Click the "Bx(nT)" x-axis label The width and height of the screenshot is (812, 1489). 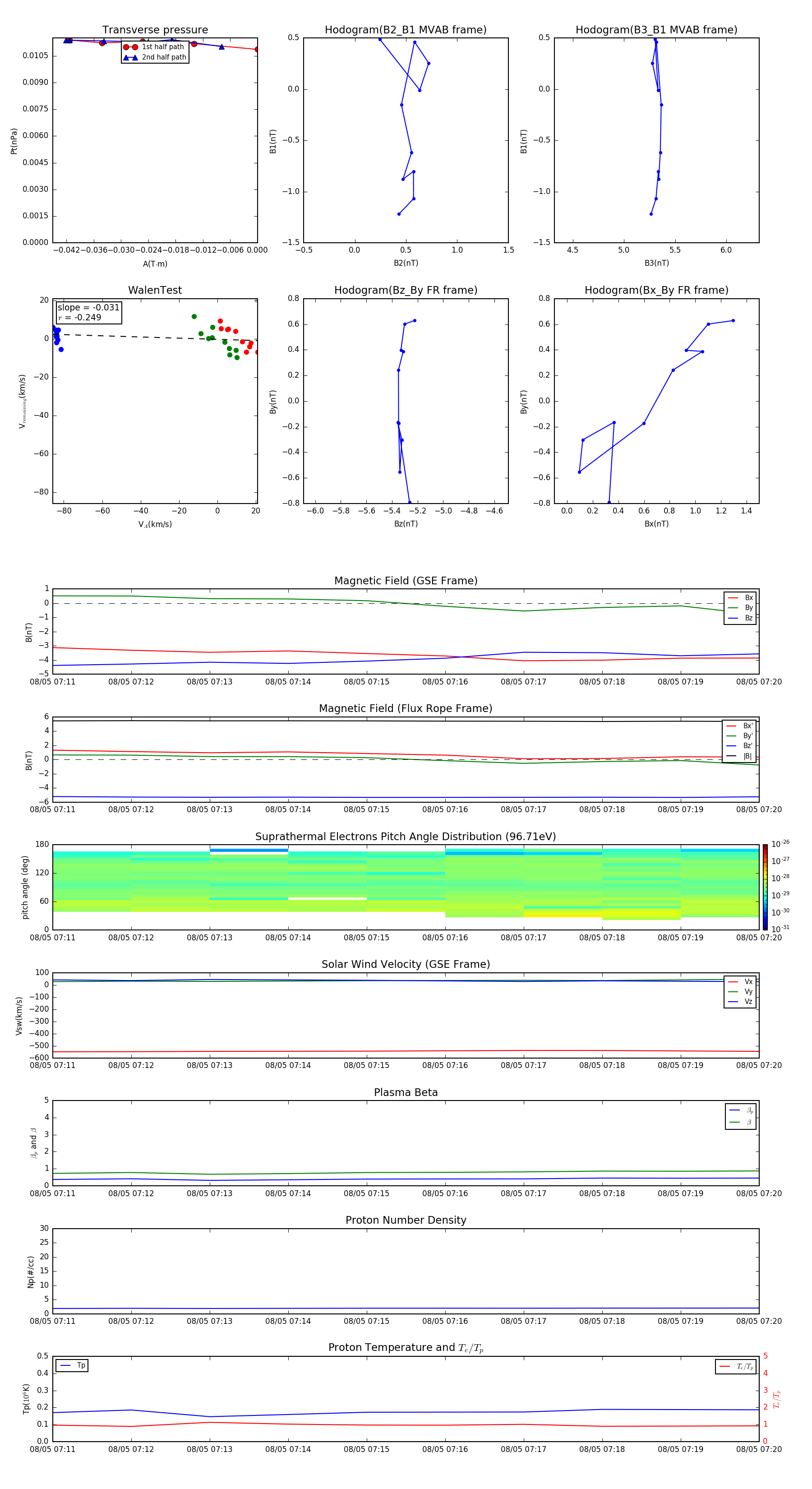(656, 524)
